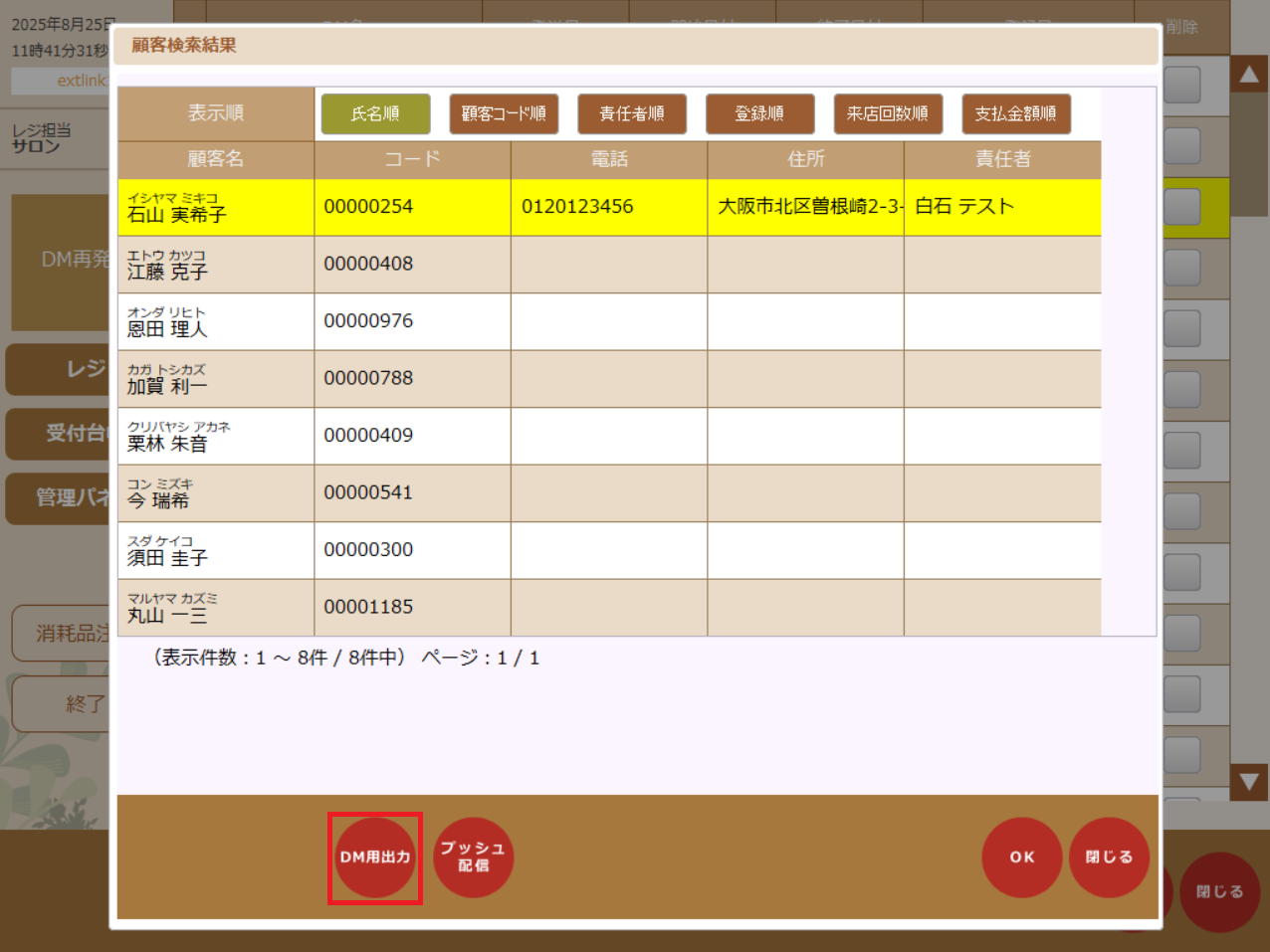The image size is (1270, 952).
Task: Sort by 顧客コード順
Action: pos(504,113)
